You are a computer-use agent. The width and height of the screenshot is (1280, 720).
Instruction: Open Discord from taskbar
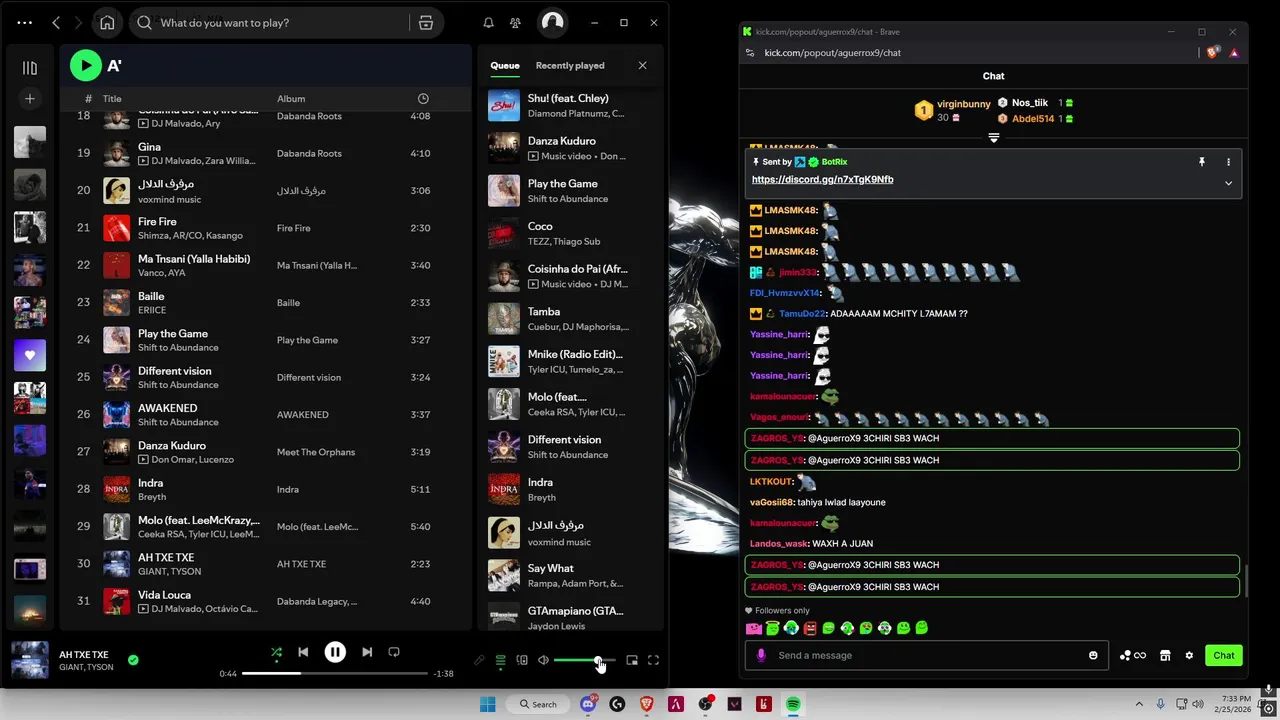pos(588,704)
